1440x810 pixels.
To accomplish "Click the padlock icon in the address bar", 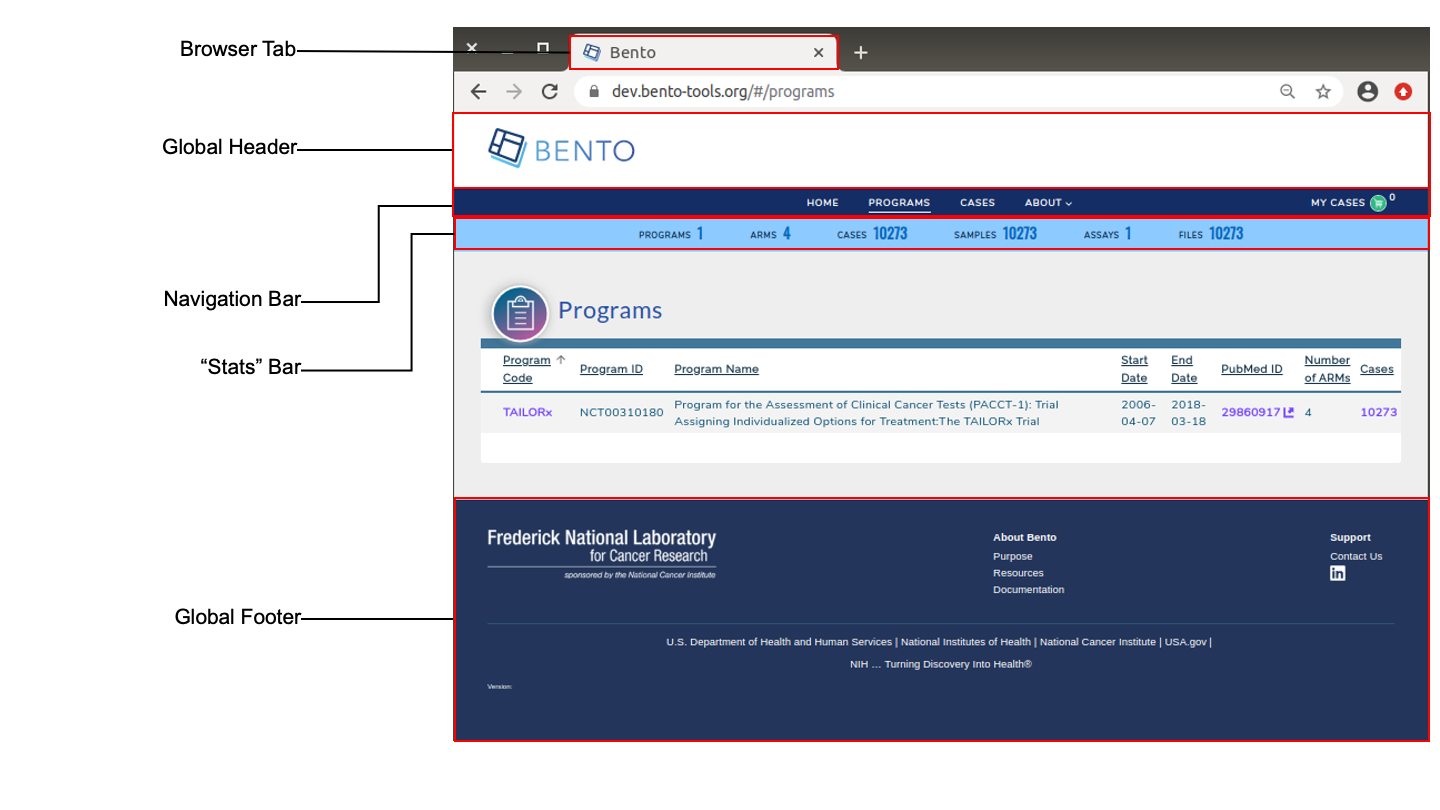I will pyautogui.click(x=593, y=92).
